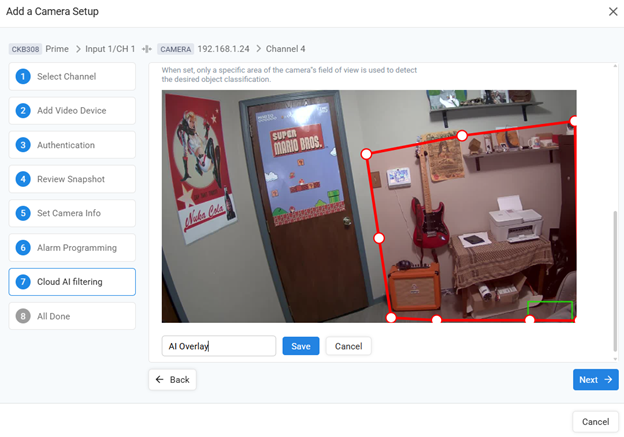Save the AI overlay region
Viewport: 624px width, 437px height.
300,346
